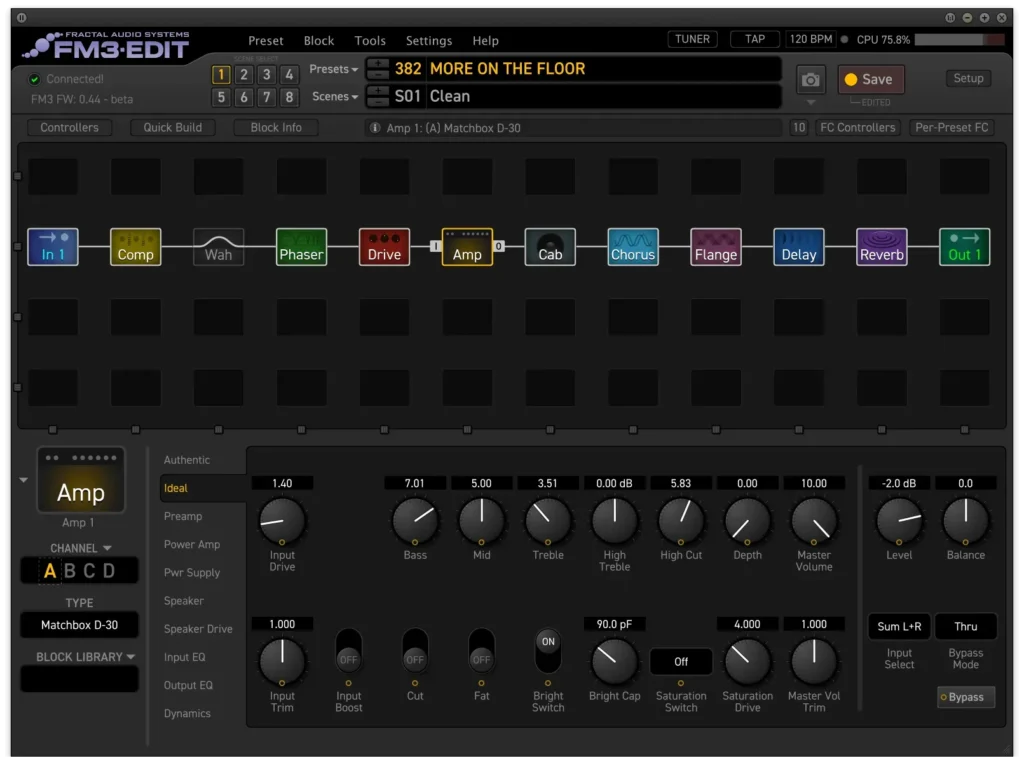Click the Cab block icon
Screen dimensions: 1024x770
(x=550, y=247)
